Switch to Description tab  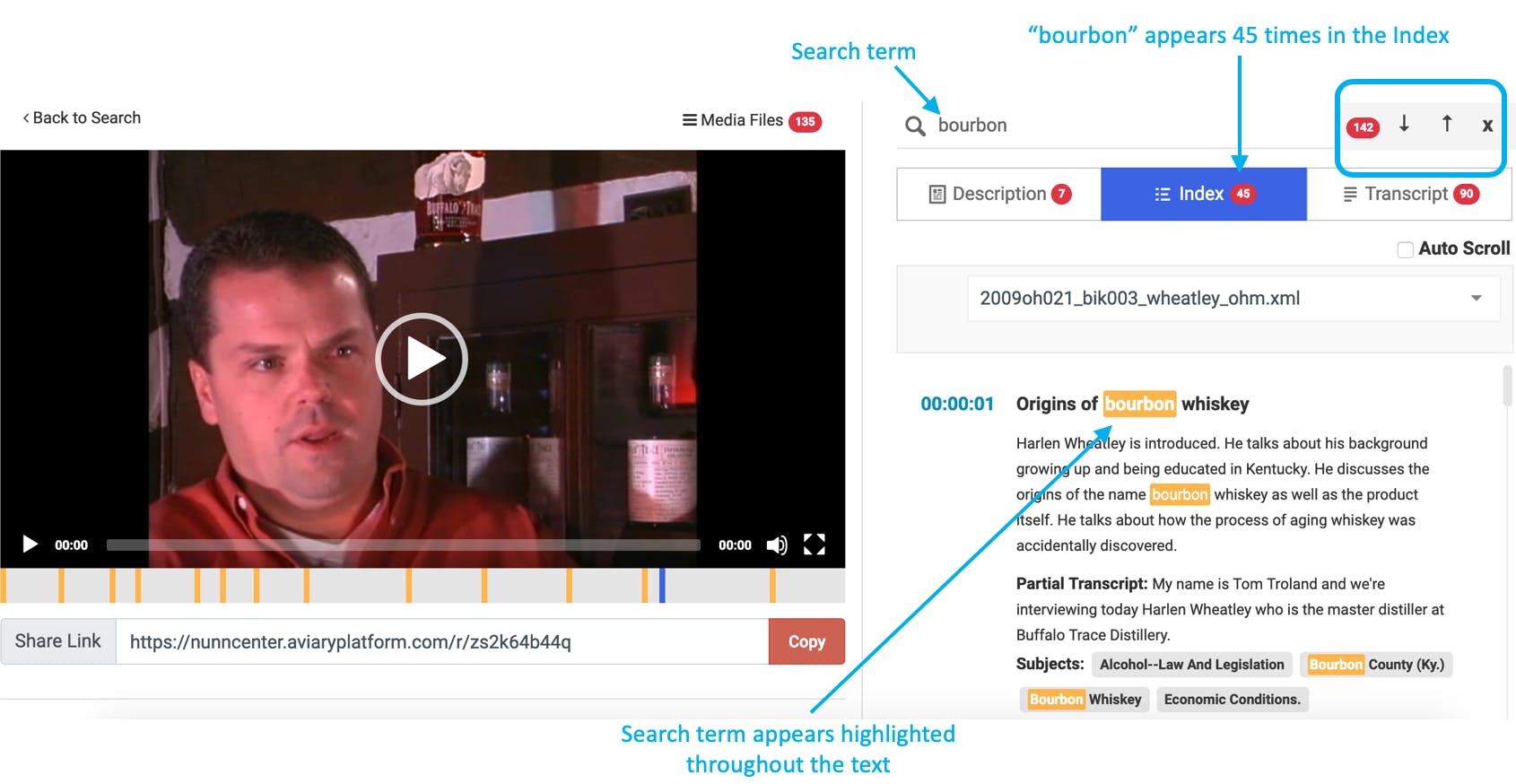click(x=999, y=194)
